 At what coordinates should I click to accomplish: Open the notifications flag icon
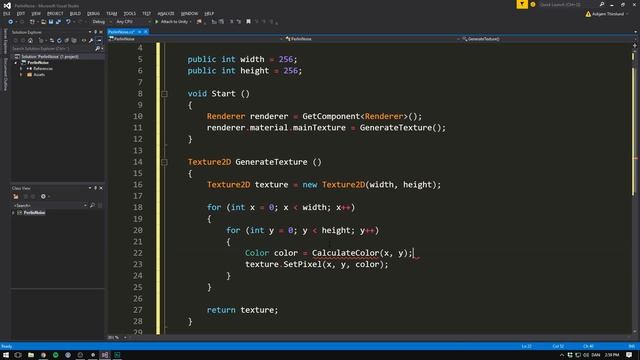[522, 4]
